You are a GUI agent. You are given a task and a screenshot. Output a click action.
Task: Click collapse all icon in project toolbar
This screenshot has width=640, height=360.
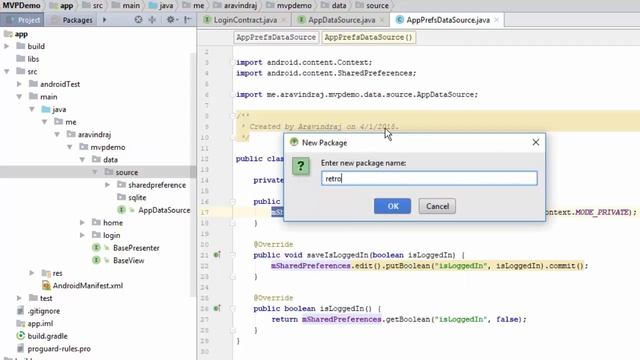(x=152, y=20)
